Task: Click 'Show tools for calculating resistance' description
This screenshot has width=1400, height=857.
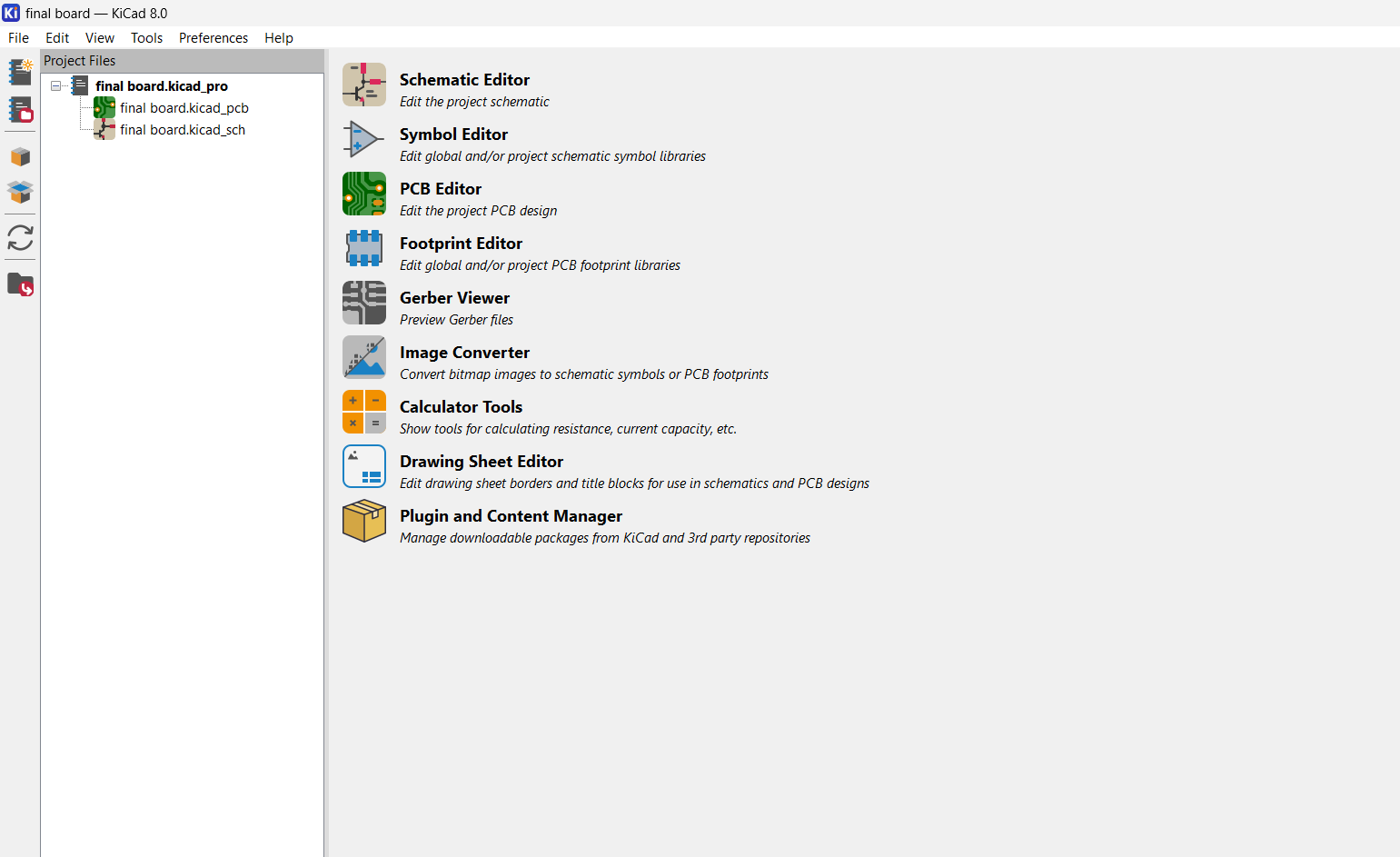Action: click(568, 429)
